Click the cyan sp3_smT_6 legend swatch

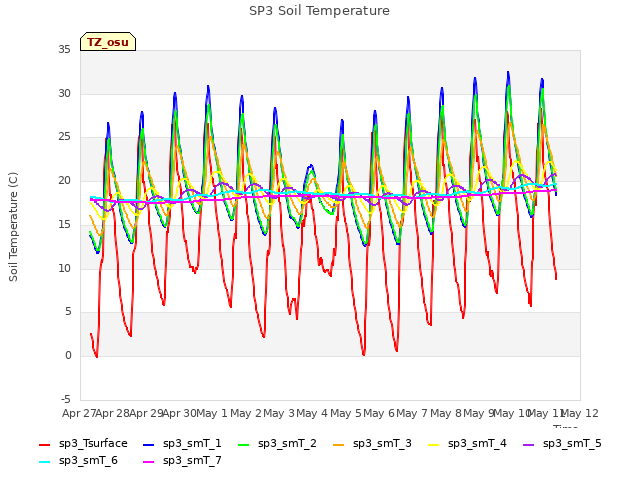[44, 462]
